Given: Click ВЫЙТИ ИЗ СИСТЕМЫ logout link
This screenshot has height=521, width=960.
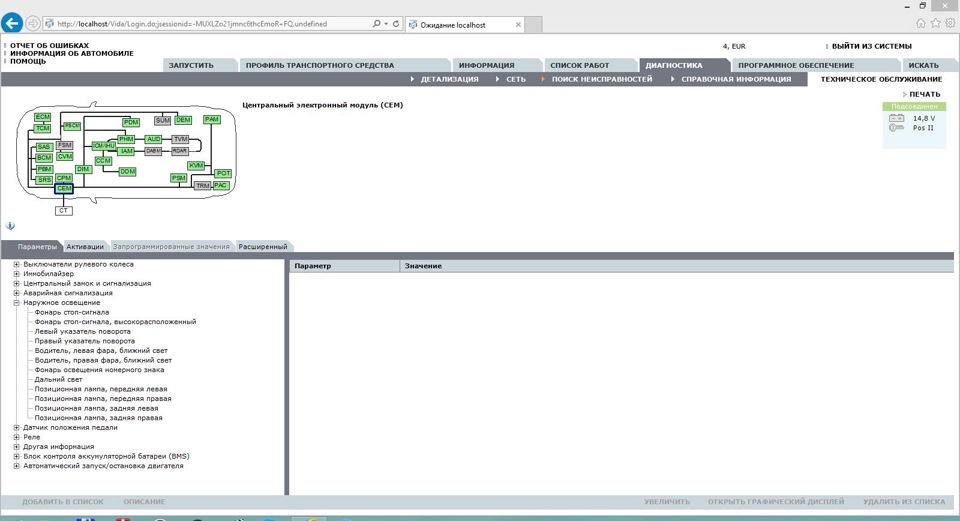Looking at the screenshot, I should pyautogui.click(x=871, y=46).
